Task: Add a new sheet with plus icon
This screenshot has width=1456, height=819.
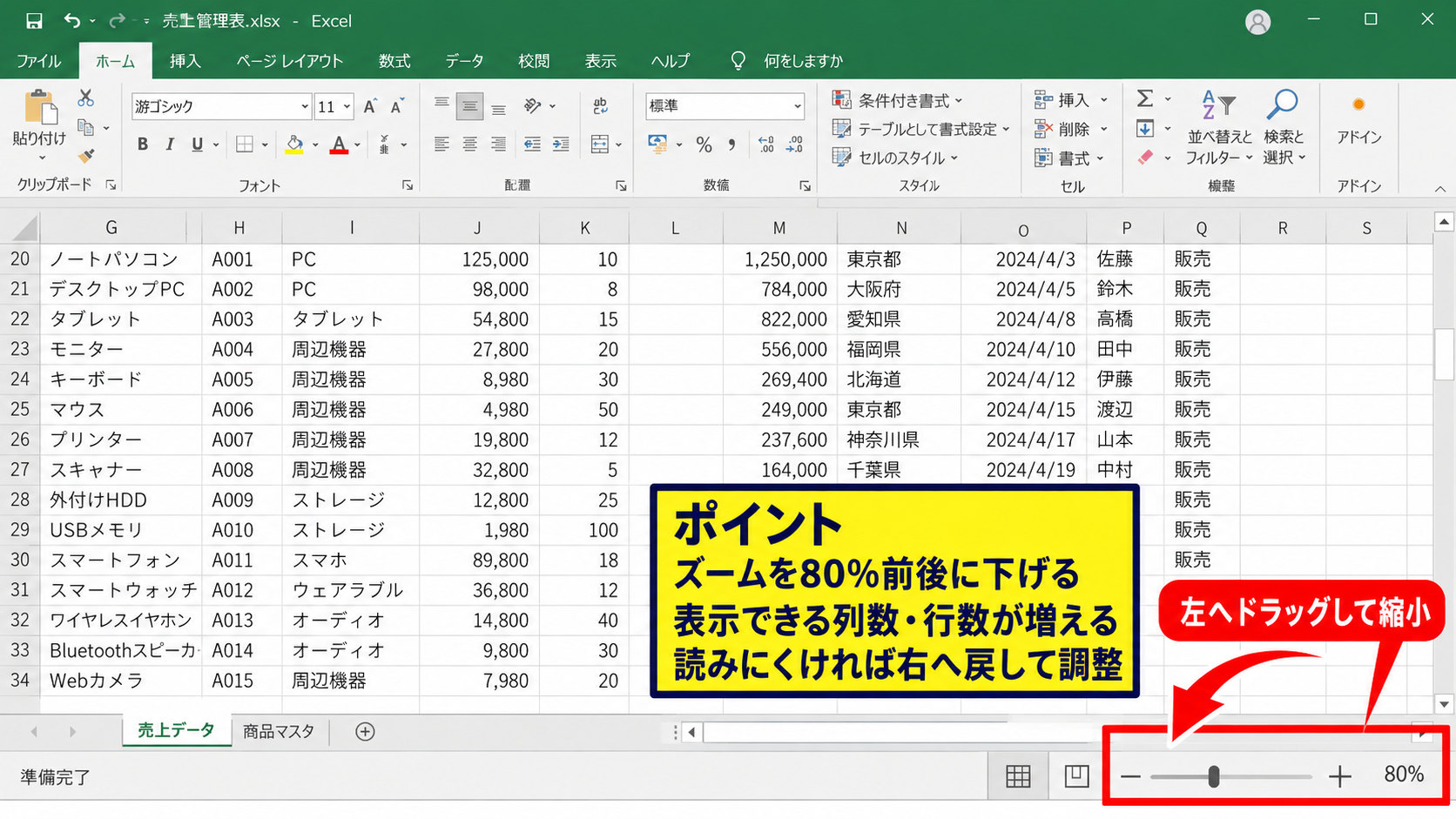Action: tap(365, 731)
